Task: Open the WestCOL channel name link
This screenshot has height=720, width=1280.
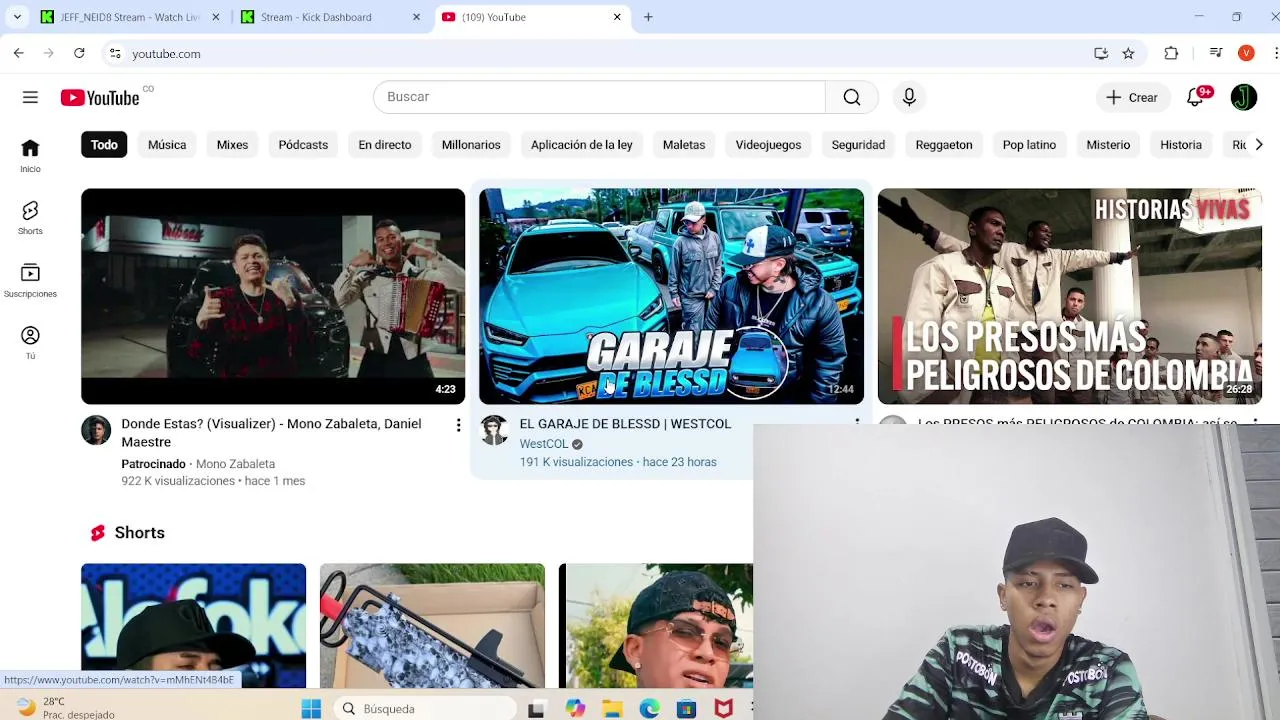Action: (x=543, y=444)
